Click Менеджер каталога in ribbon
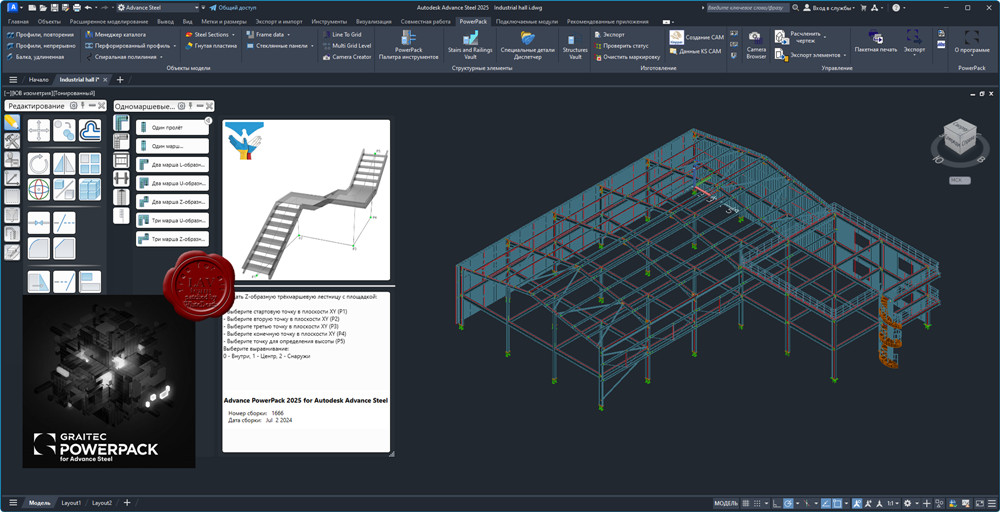Viewport: 1000px width, 512px height. pos(116,34)
